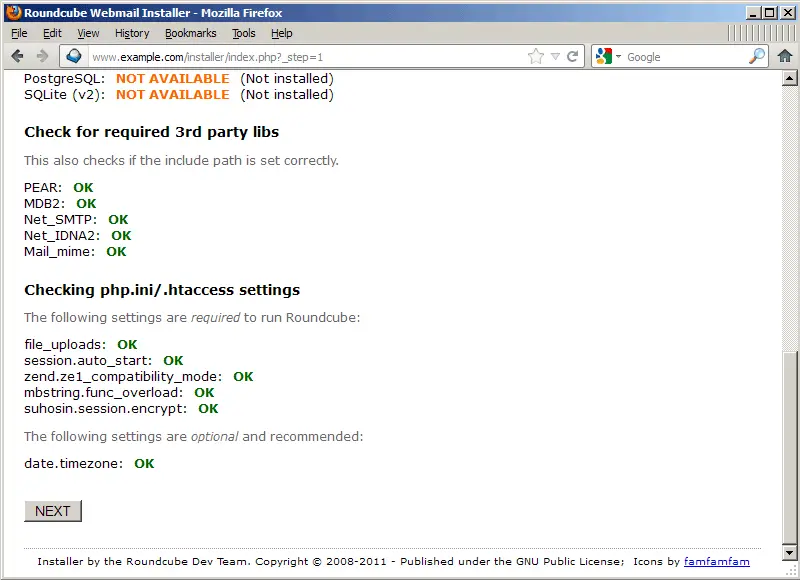800x580 pixels.
Task: Click the date.timezone label
Action: click(73, 463)
